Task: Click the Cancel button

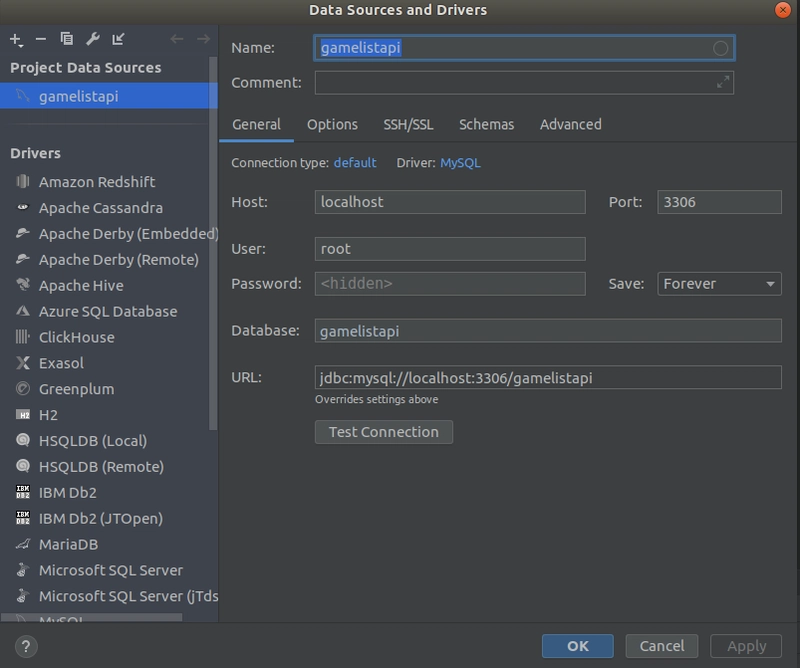Action: pos(662,646)
